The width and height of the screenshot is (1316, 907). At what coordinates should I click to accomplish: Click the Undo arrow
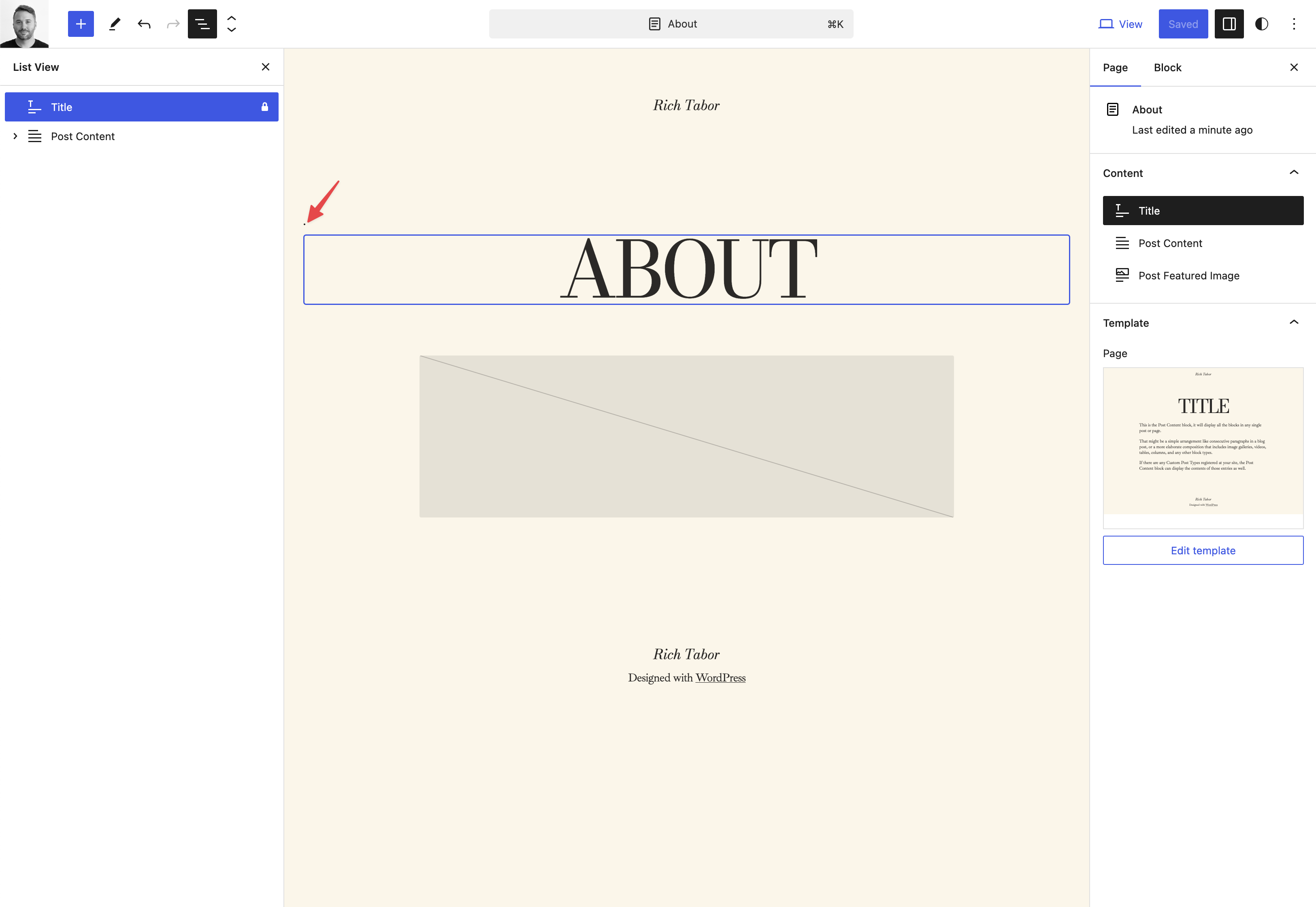point(144,24)
